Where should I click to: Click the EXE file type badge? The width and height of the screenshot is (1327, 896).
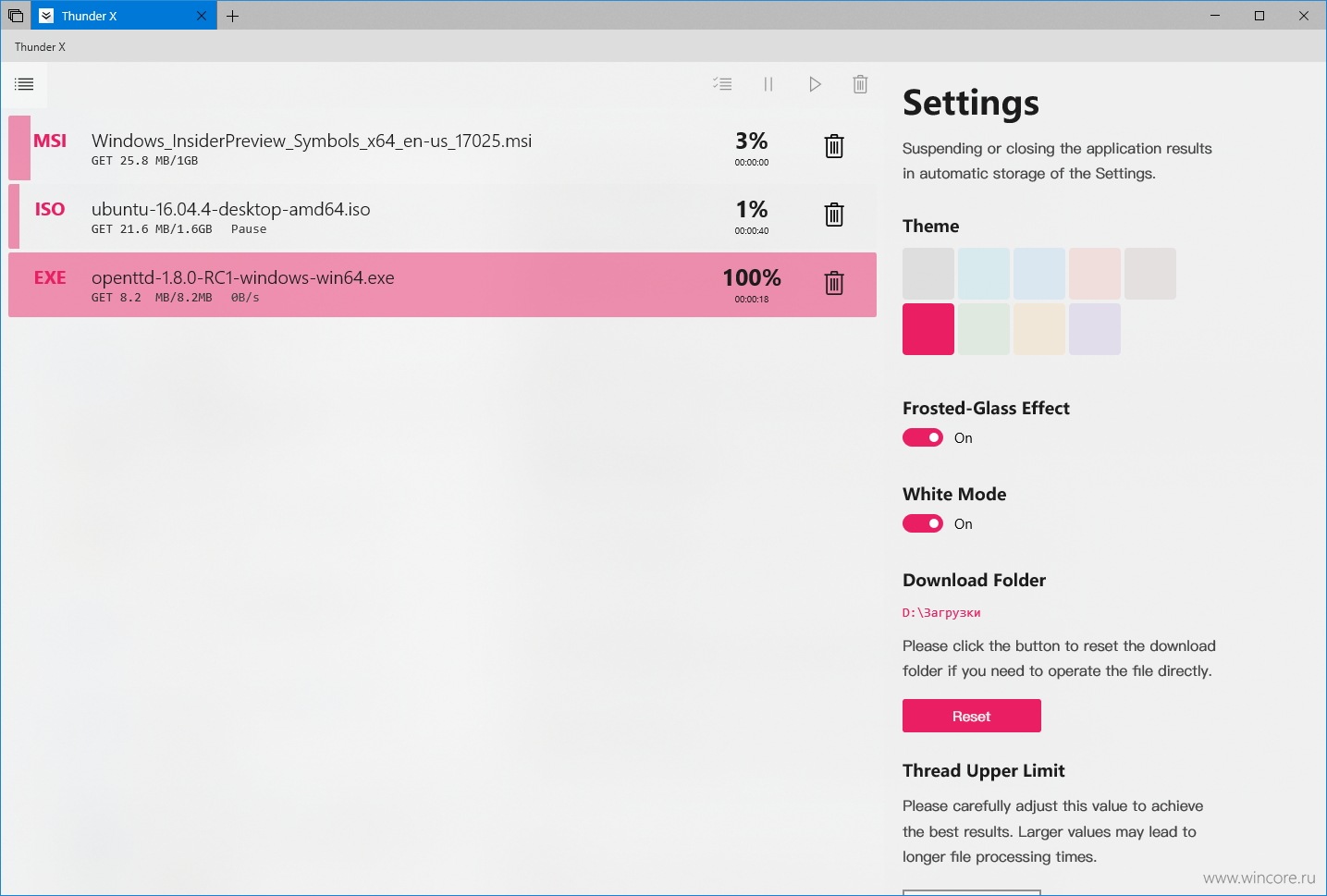[x=50, y=277]
